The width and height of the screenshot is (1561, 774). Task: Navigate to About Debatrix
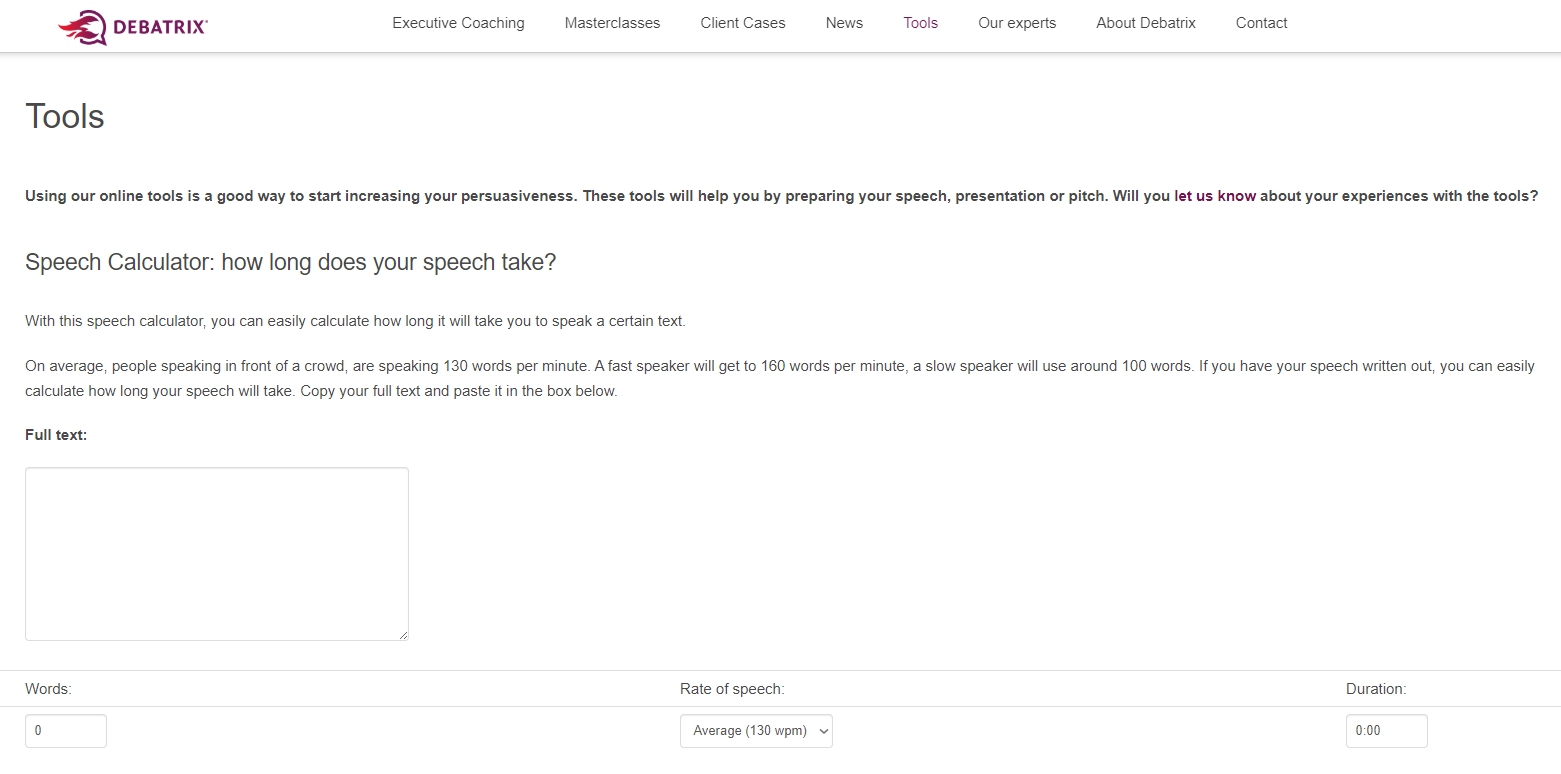point(1145,23)
